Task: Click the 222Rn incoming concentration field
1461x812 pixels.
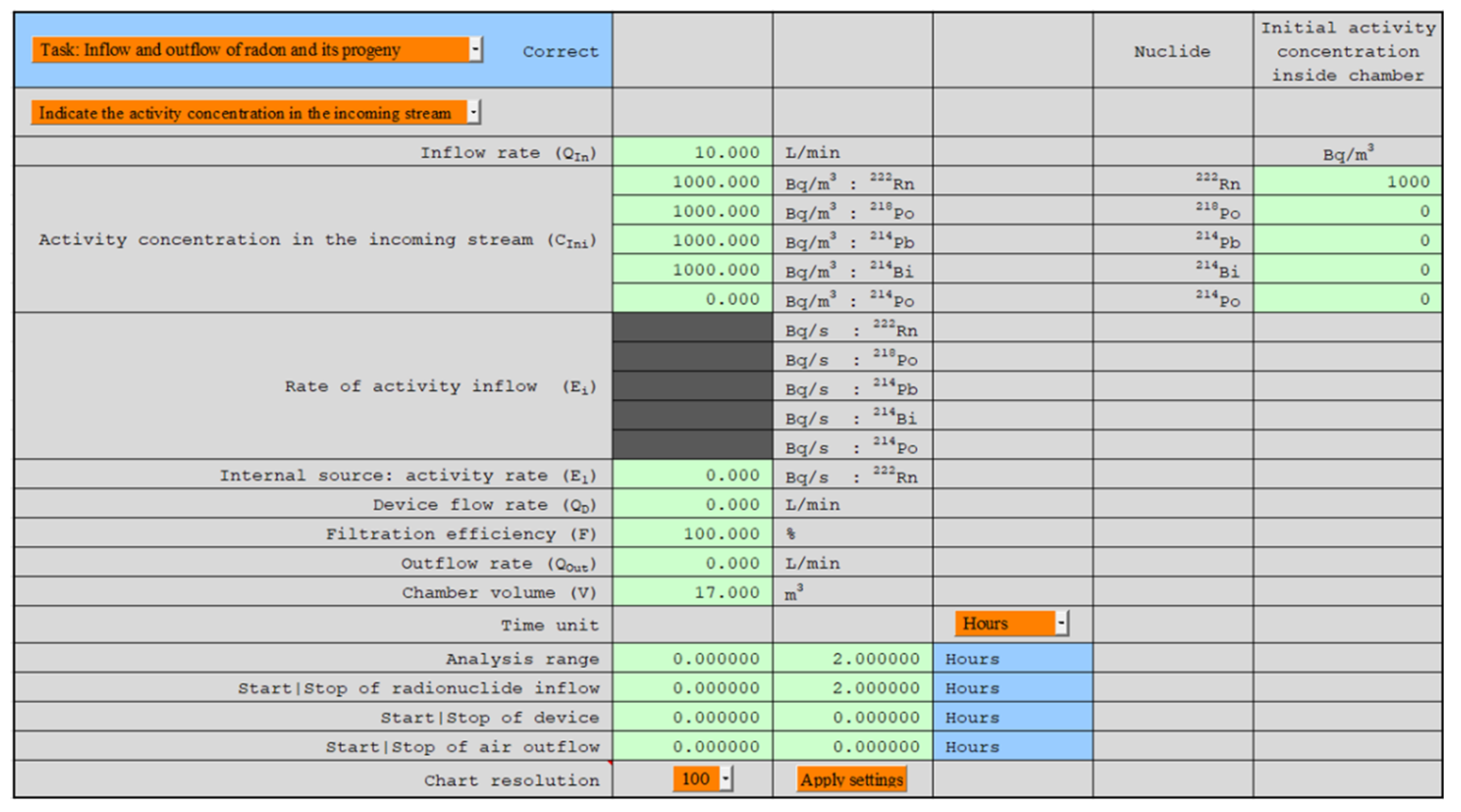Action: tap(692, 182)
